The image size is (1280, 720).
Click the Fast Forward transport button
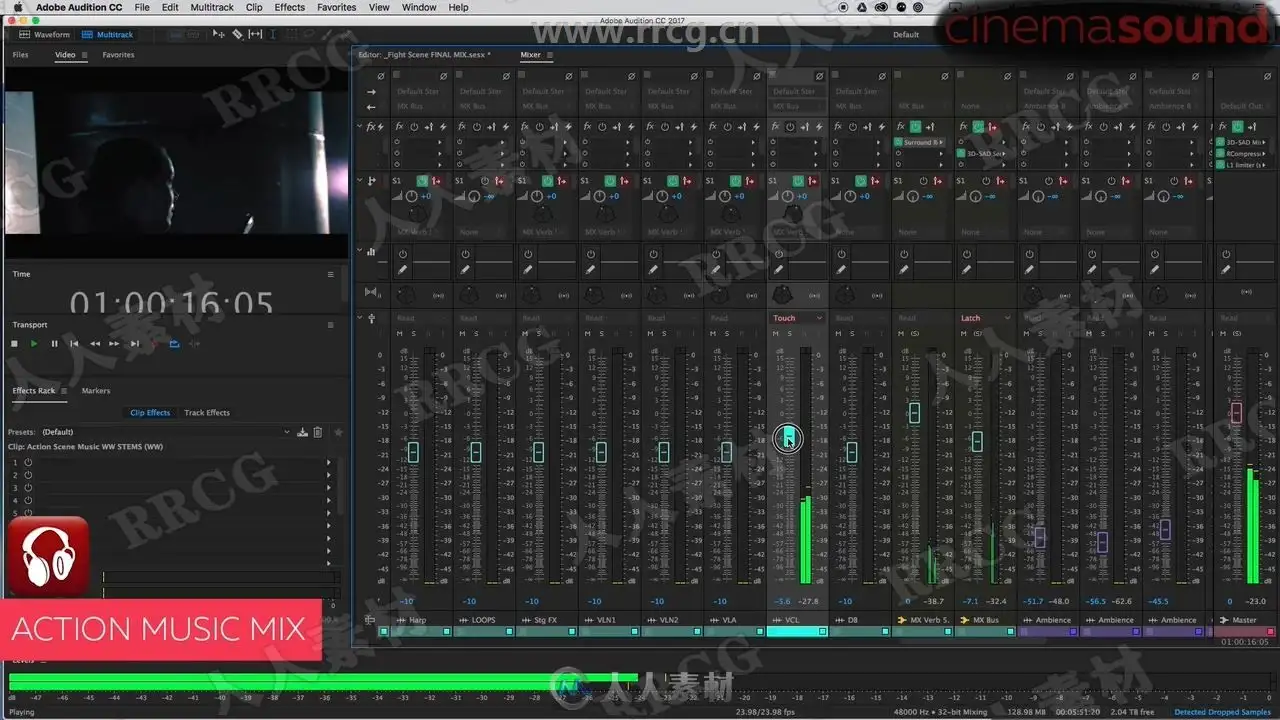(x=114, y=344)
